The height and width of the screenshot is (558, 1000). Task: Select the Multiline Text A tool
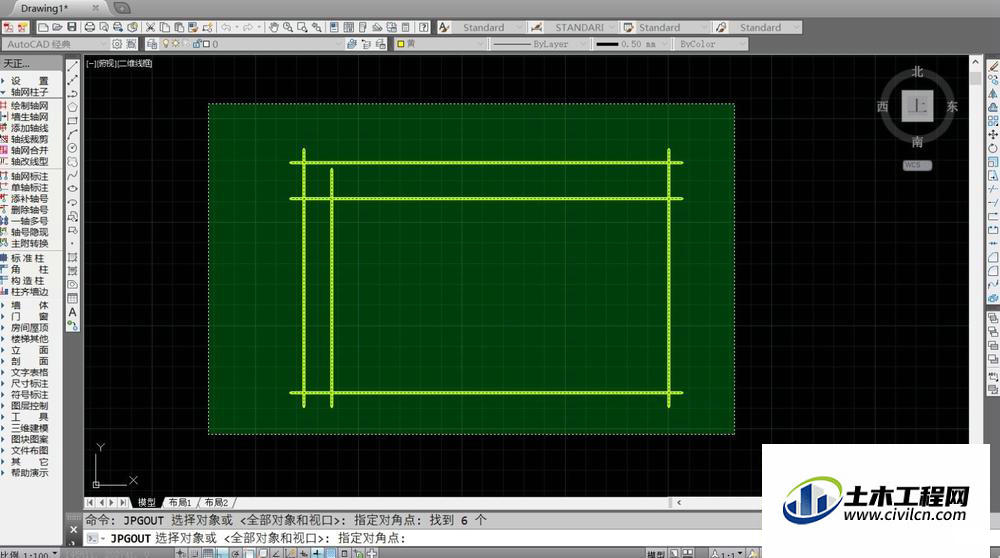[73, 312]
